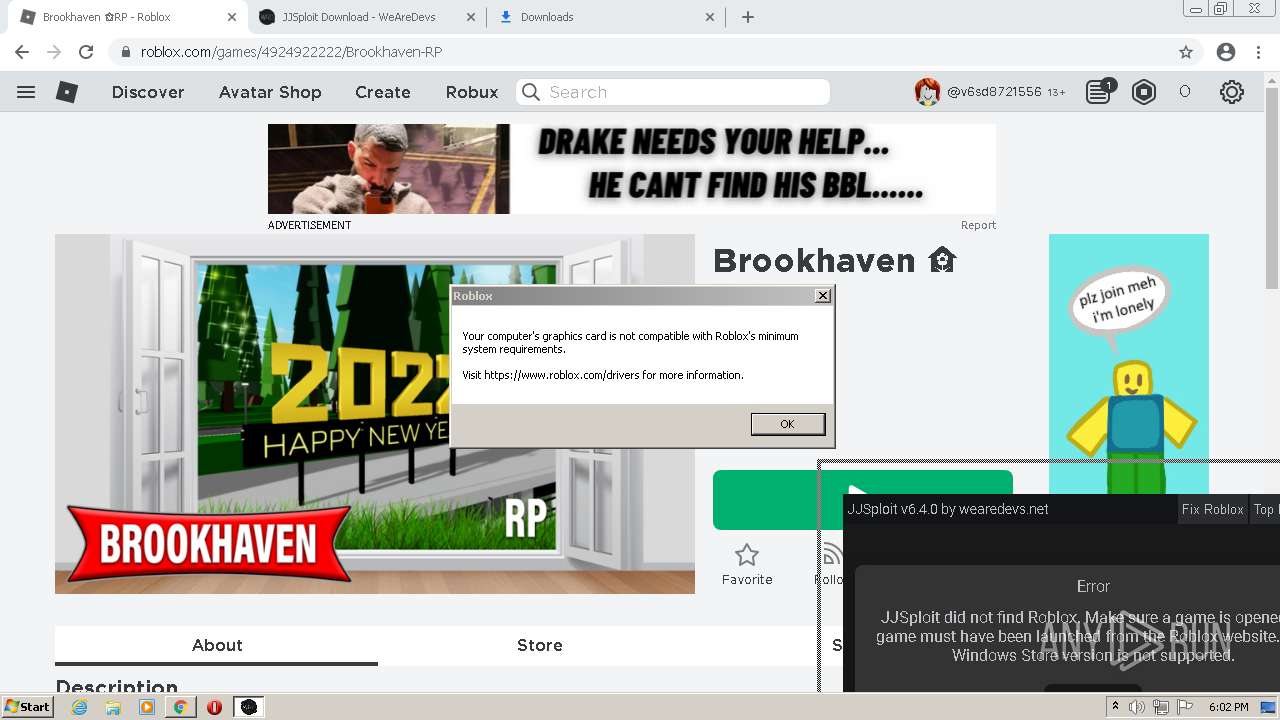Open the Windows Start menu
This screenshot has width=1280, height=720.
[28, 707]
